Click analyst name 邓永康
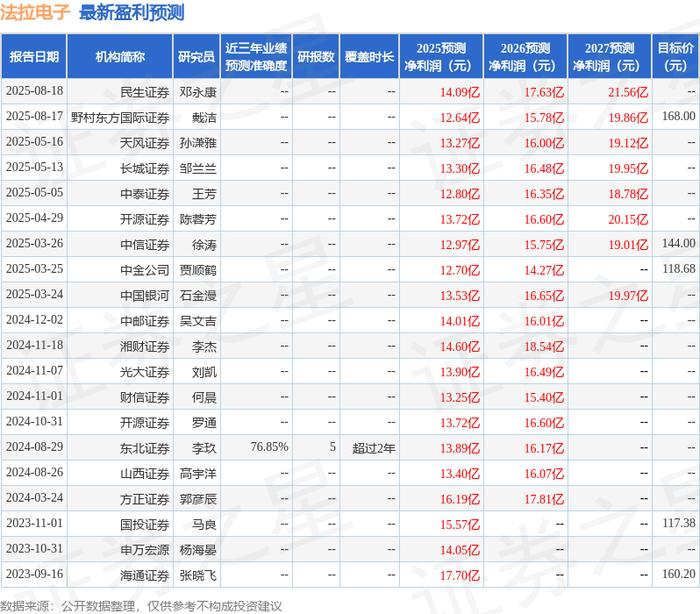This screenshot has width=700, height=614. (198, 92)
